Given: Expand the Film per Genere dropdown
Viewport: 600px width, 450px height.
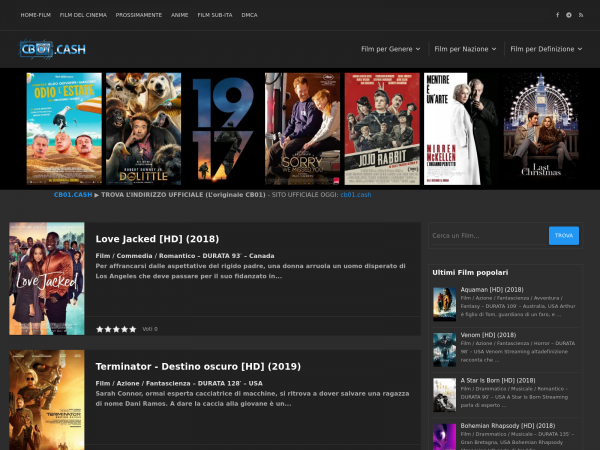Looking at the screenshot, I should coord(391,49).
